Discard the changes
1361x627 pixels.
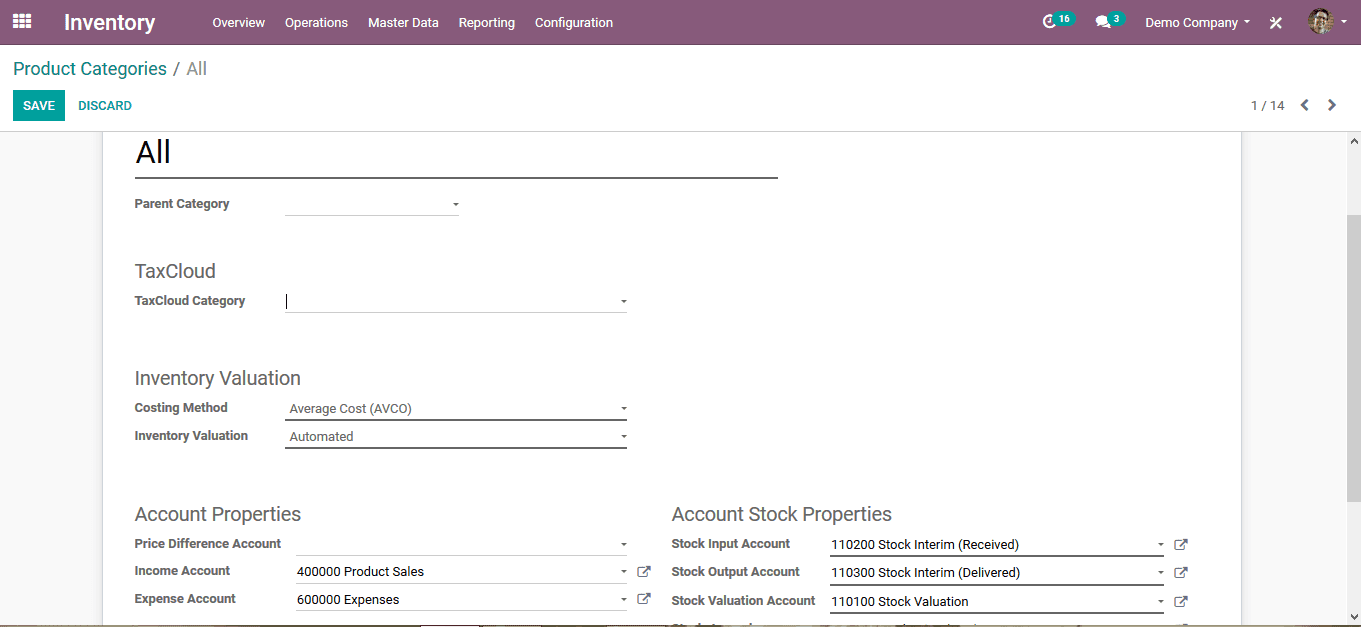click(105, 105)
